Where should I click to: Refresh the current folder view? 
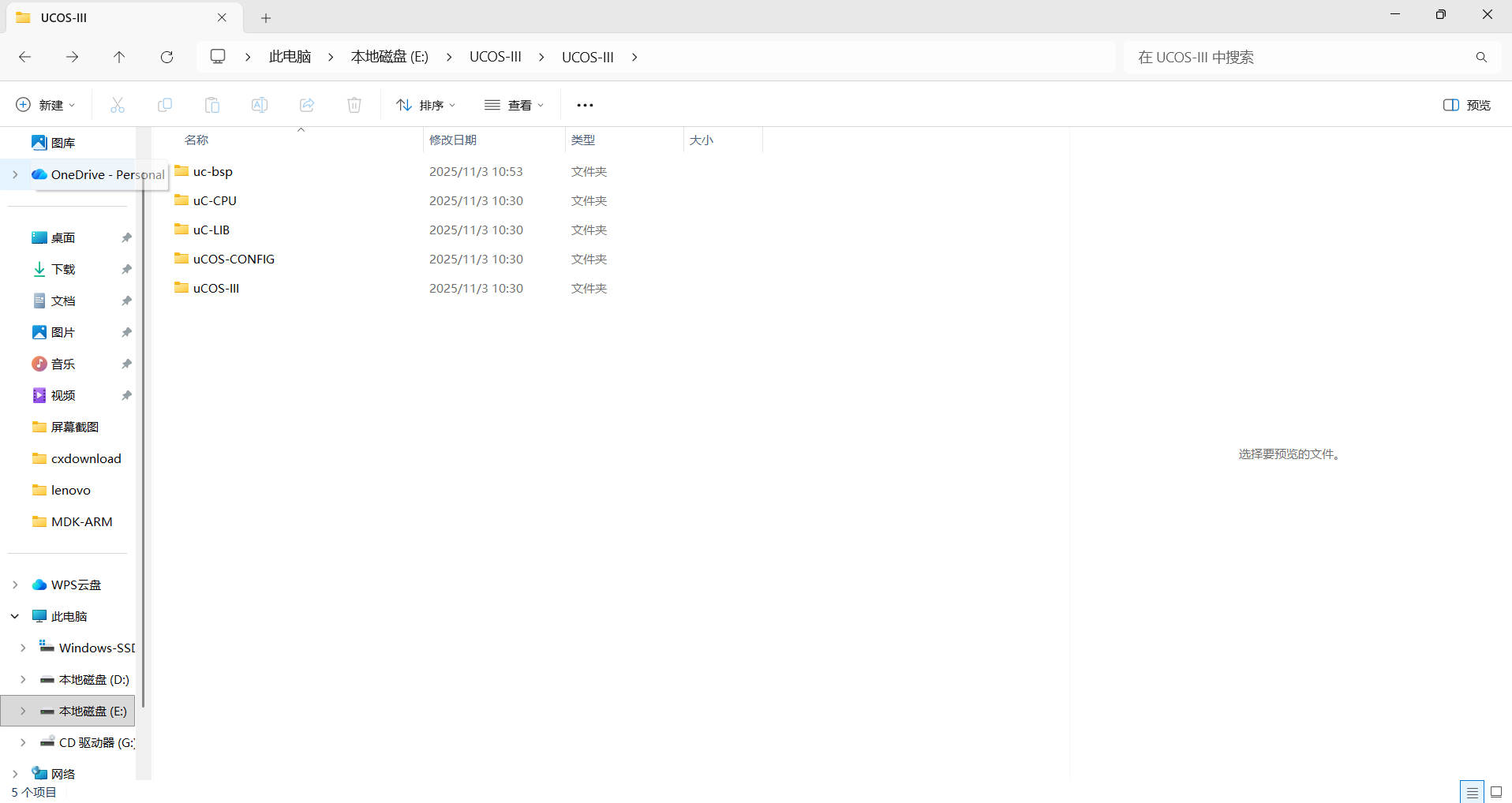pyautogui.click(x=167, y=57)
